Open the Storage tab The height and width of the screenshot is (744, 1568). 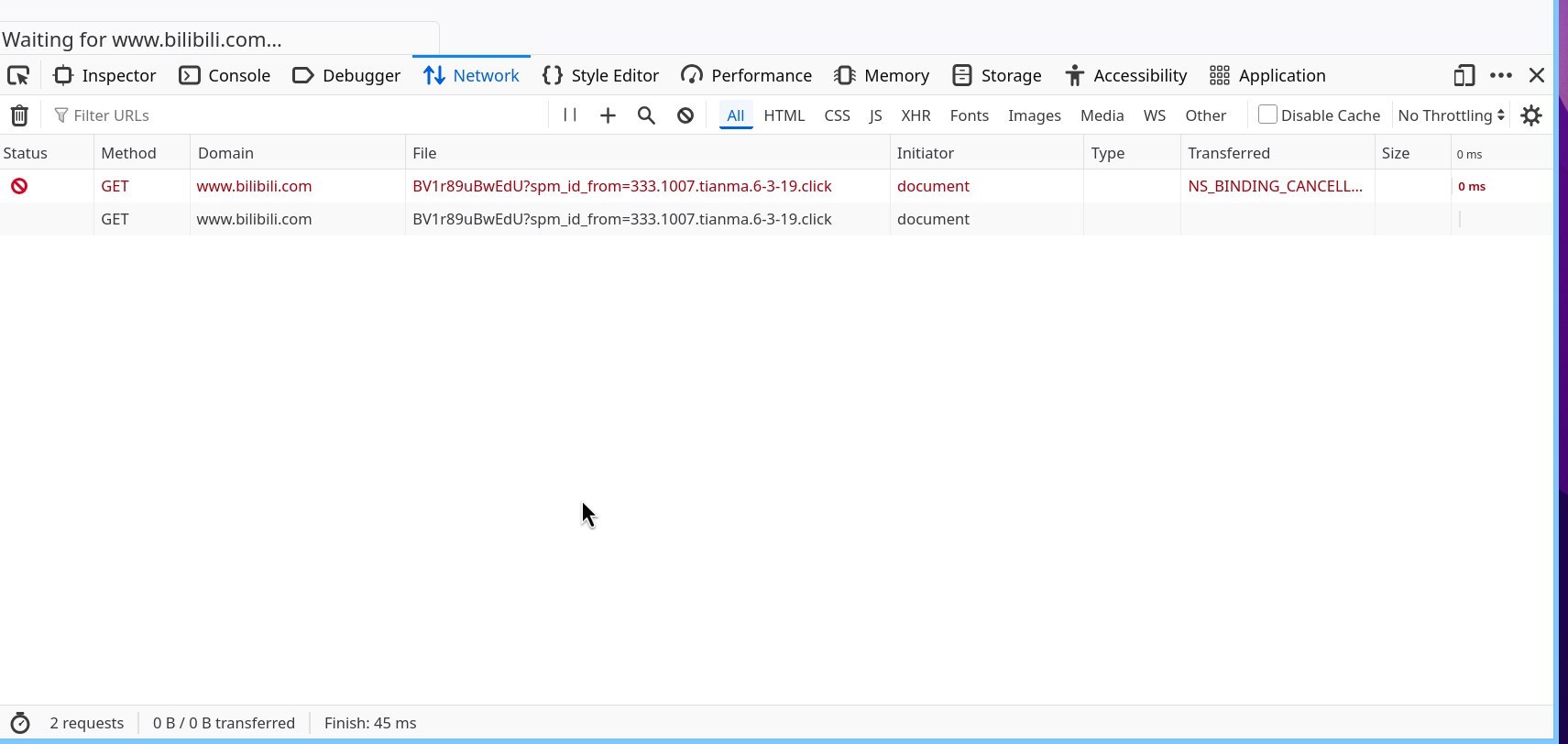click(x=997, y=75)
